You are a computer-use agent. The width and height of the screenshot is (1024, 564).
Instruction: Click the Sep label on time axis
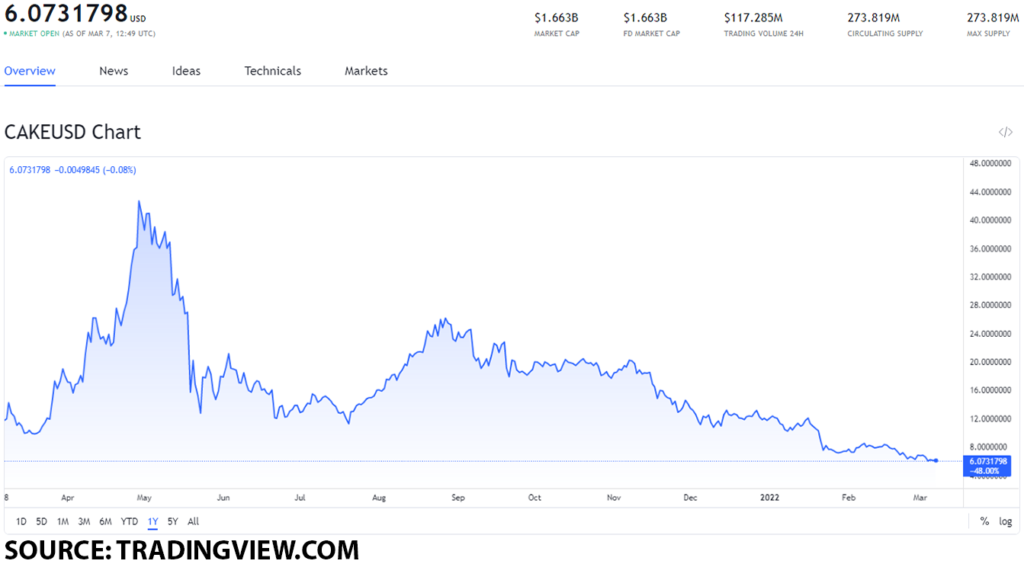[458, 498]
